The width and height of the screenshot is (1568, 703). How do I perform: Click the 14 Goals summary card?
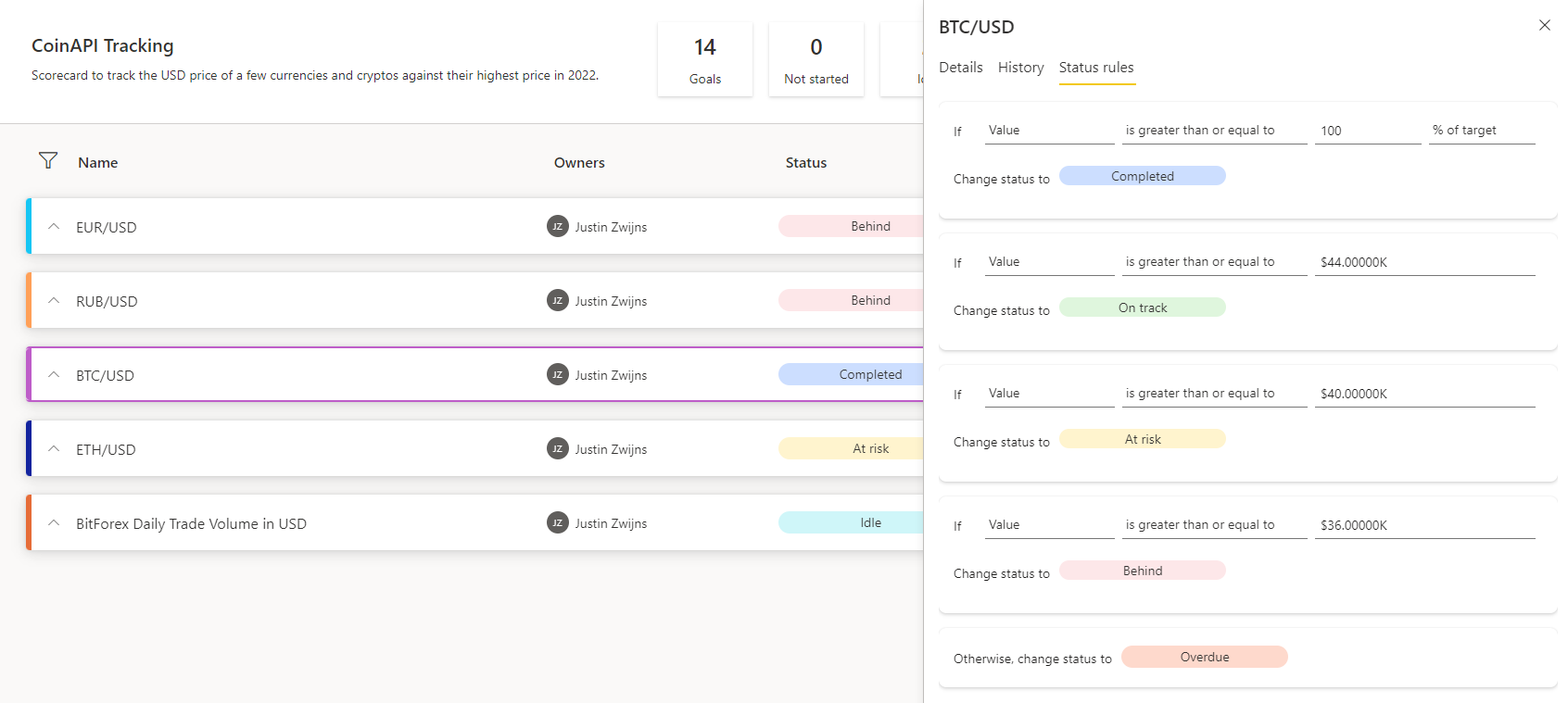point(704,59)
